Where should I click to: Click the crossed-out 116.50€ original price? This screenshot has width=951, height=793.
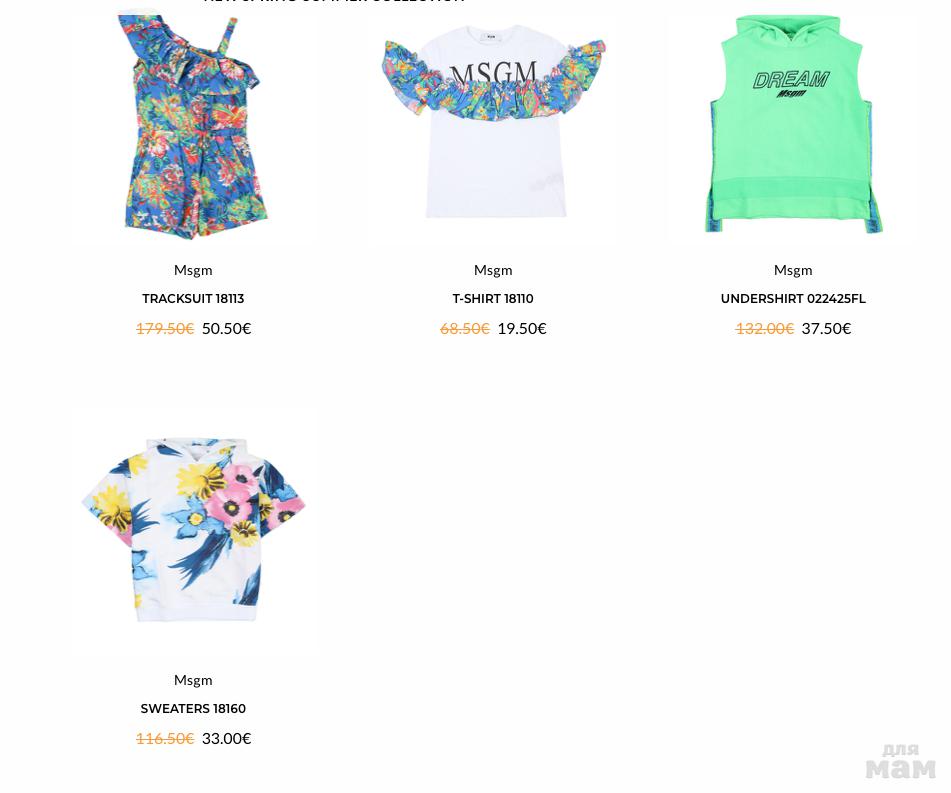[165, 738]
